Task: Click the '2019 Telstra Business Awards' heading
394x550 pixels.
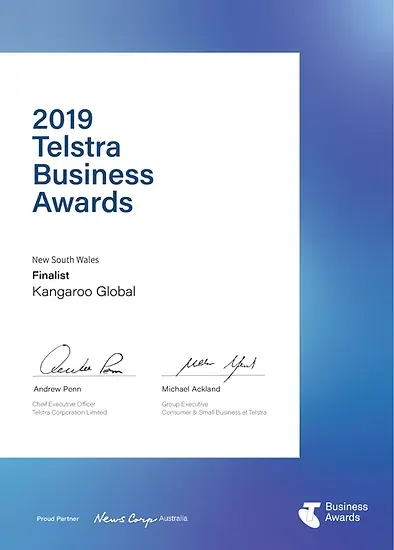Action: [93, 161]
